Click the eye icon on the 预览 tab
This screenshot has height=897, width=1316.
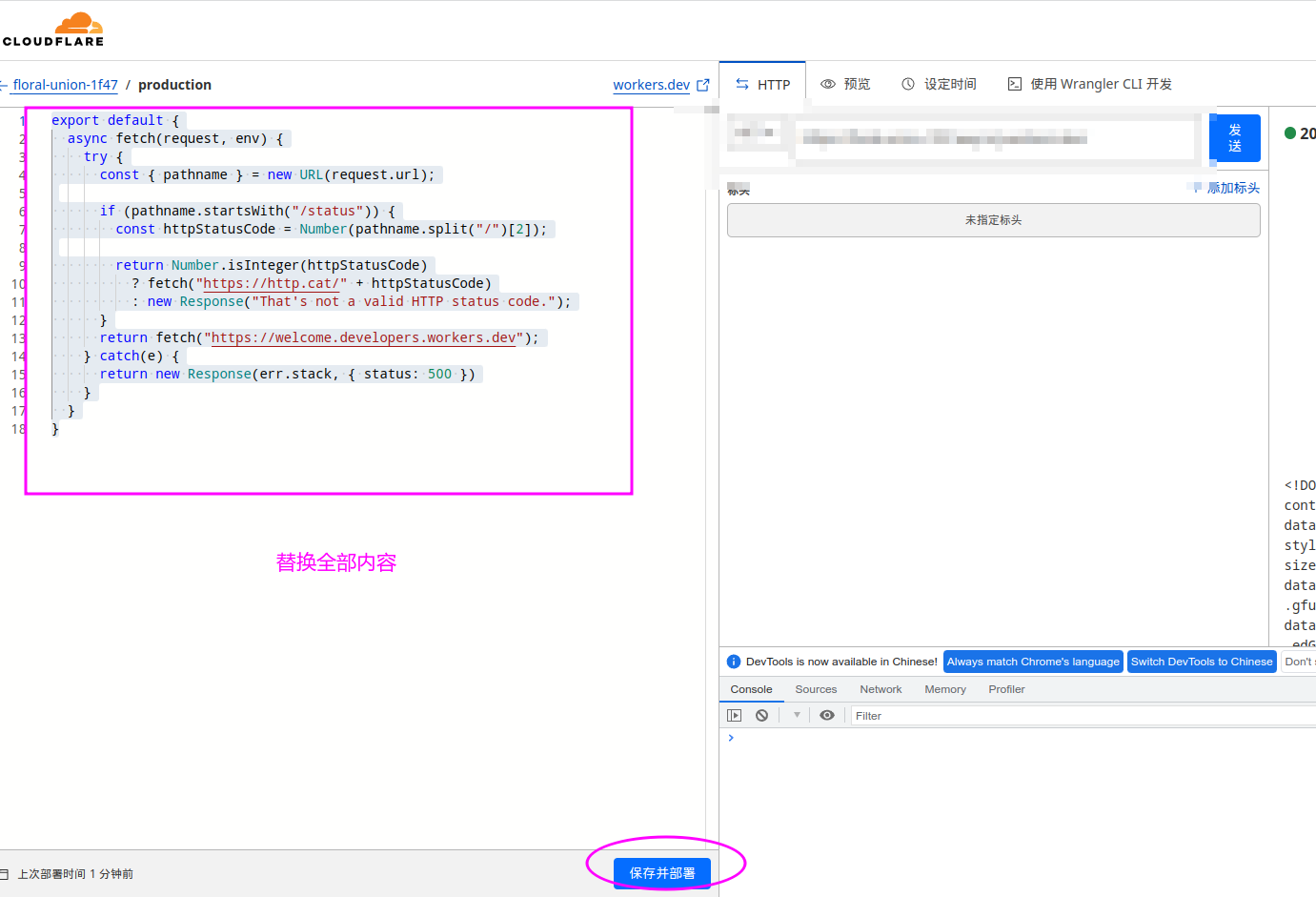point(828,84)
